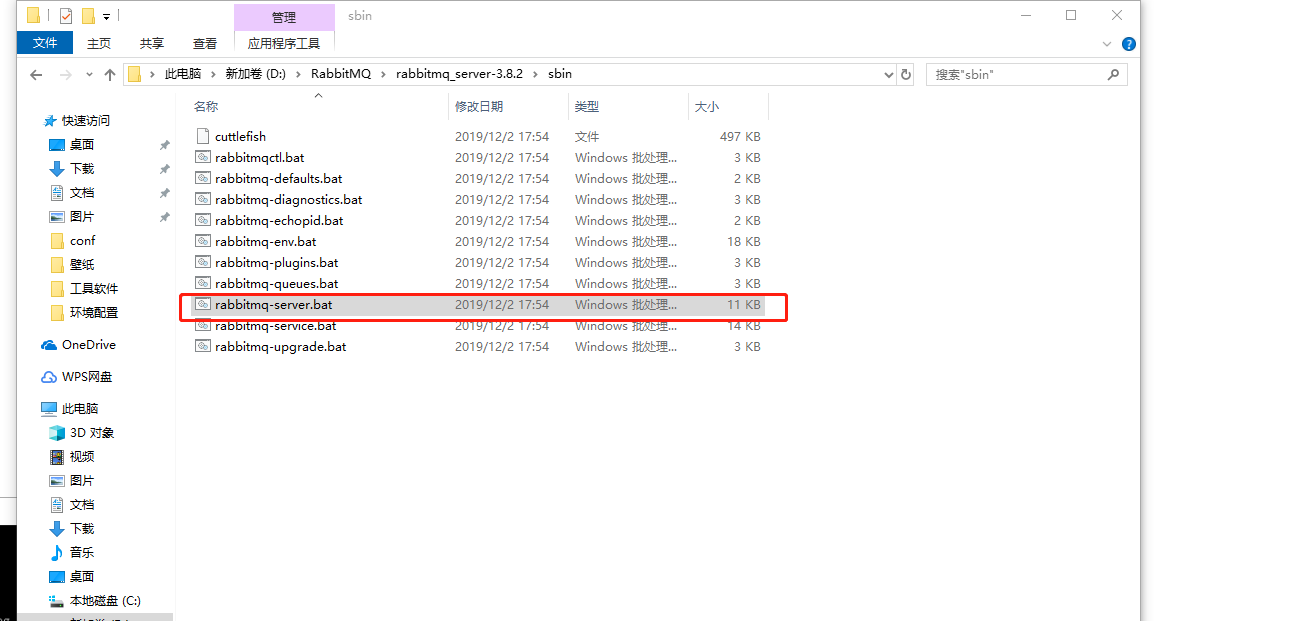Sort files by 修改日期 column header
Image resolution: width=1314 pixels, height=621 pixels.
click(x=479, y=106)
